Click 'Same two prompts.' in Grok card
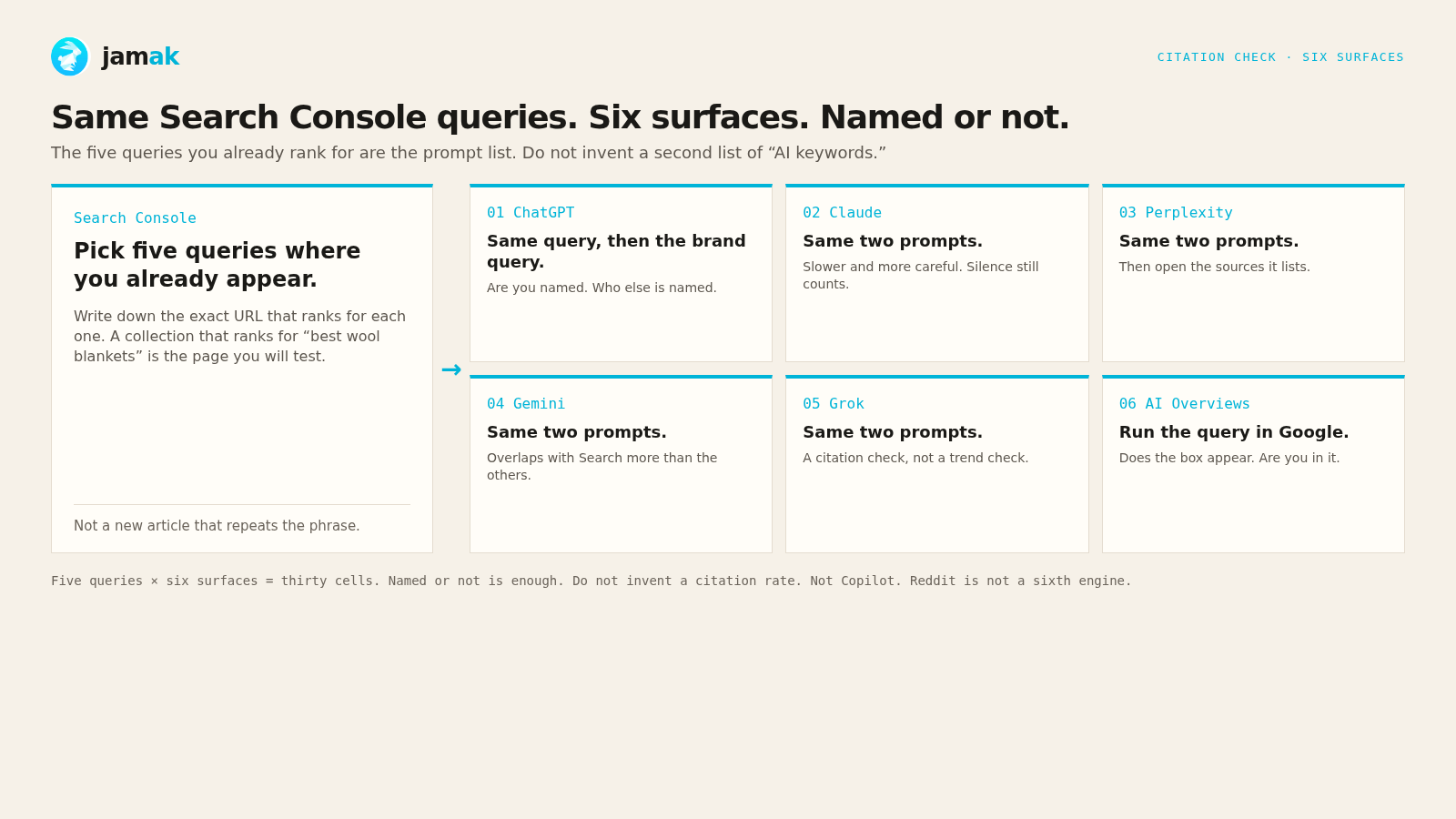The width and height of the screenshot is (1456, 819). (893, 432)
